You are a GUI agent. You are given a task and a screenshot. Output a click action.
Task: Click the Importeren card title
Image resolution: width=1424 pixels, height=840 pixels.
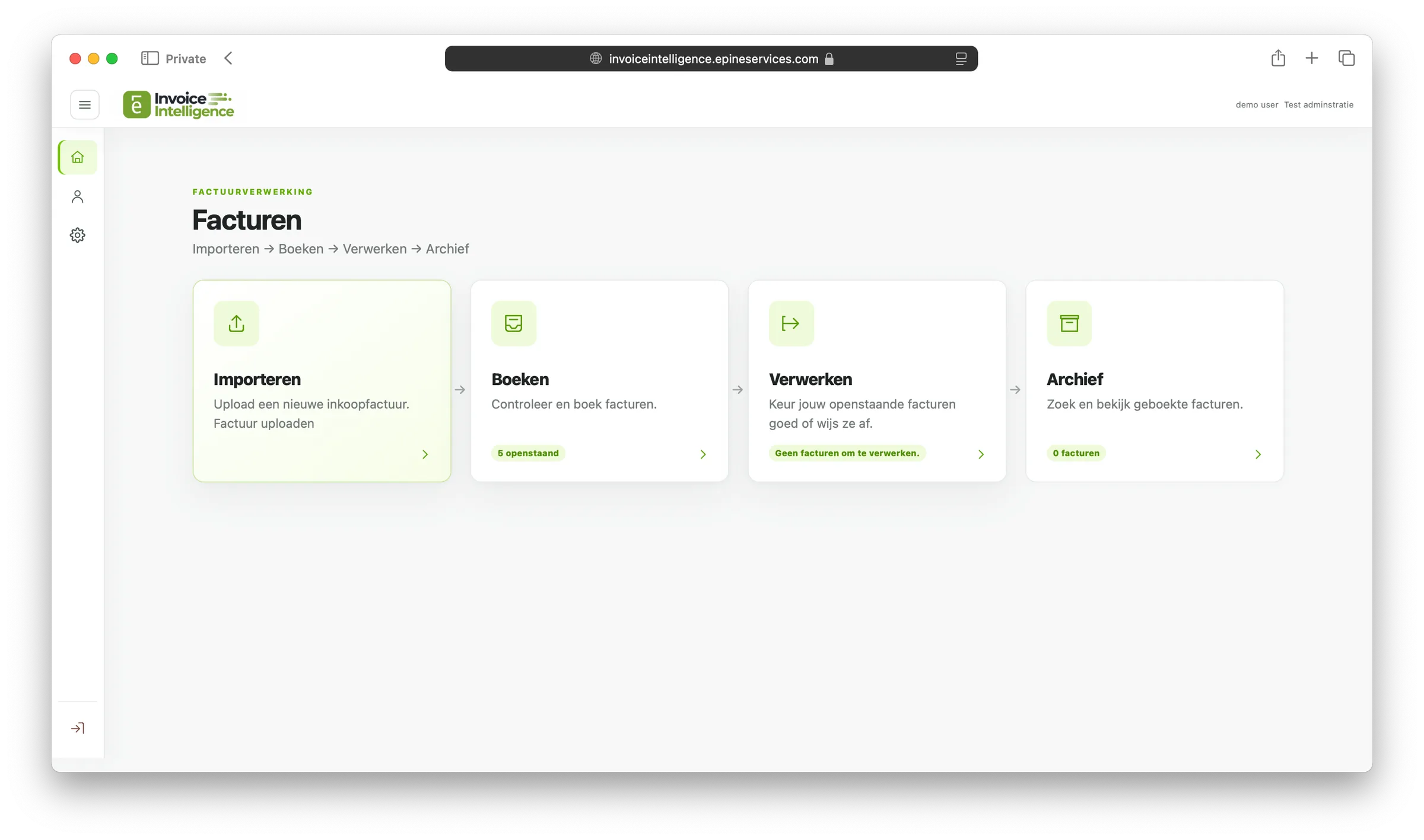(x=257, y=380)
